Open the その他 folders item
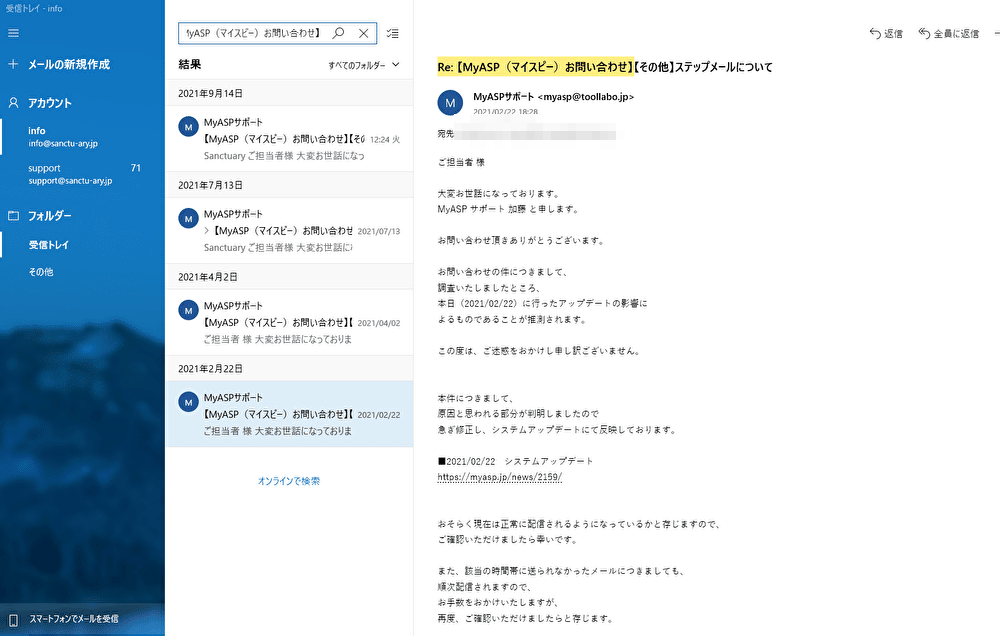Image resolution: width=1000 pixels, height=636 pixels. pyautogui.click(x=41, y=272)
